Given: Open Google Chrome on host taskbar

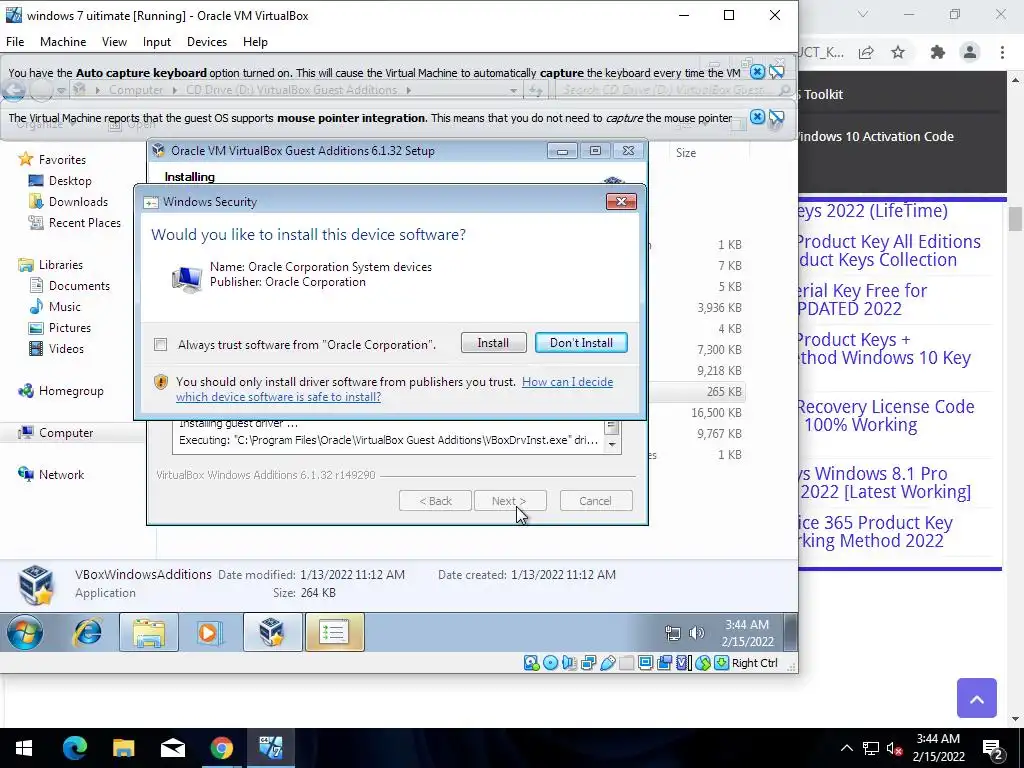Looking at the screenshot, I should (x=221, y=748).
